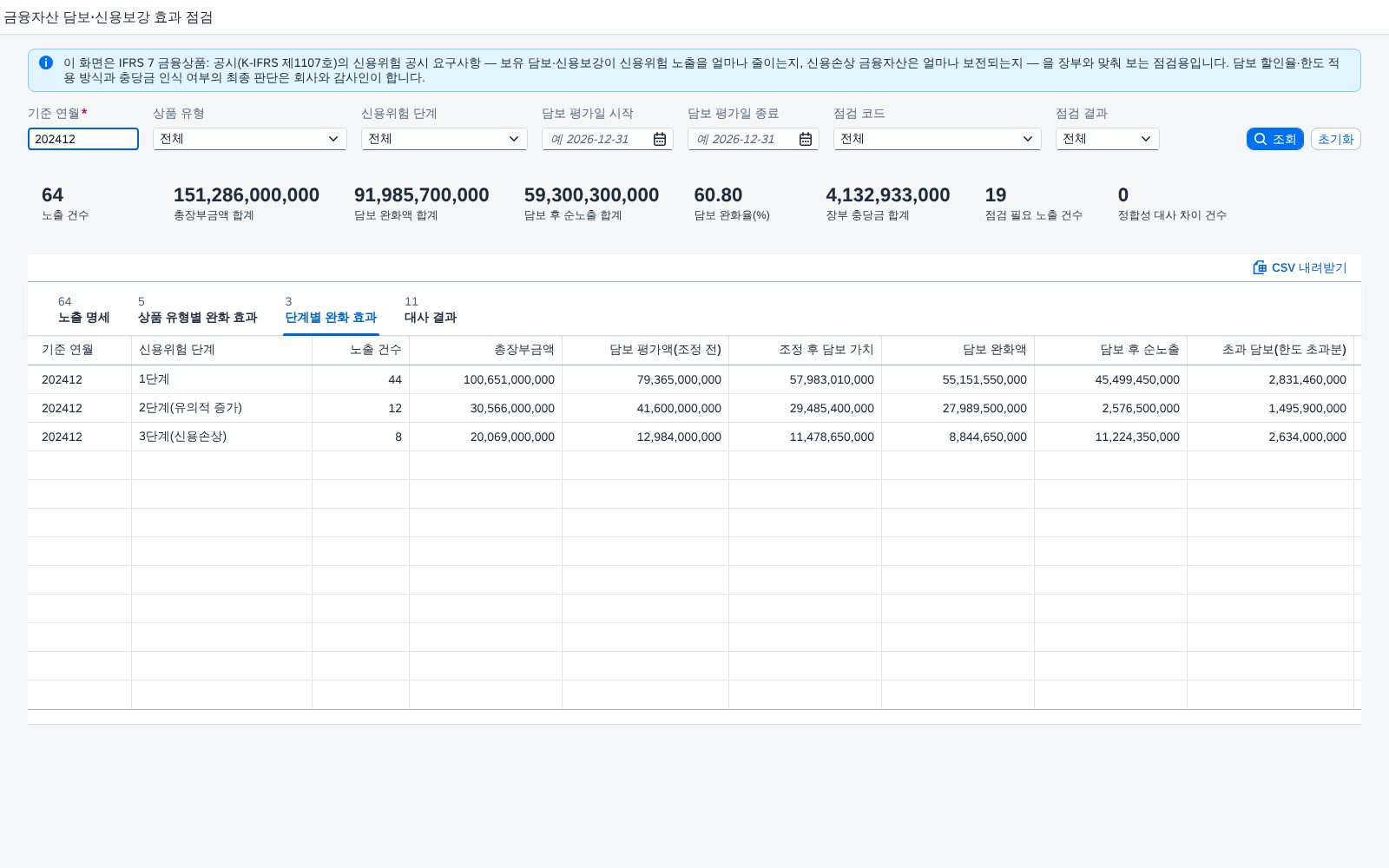Open calendar picker for 담보 평가일 시작
The height and width of the screenshot is (868, 1389).
coord(660,139)
